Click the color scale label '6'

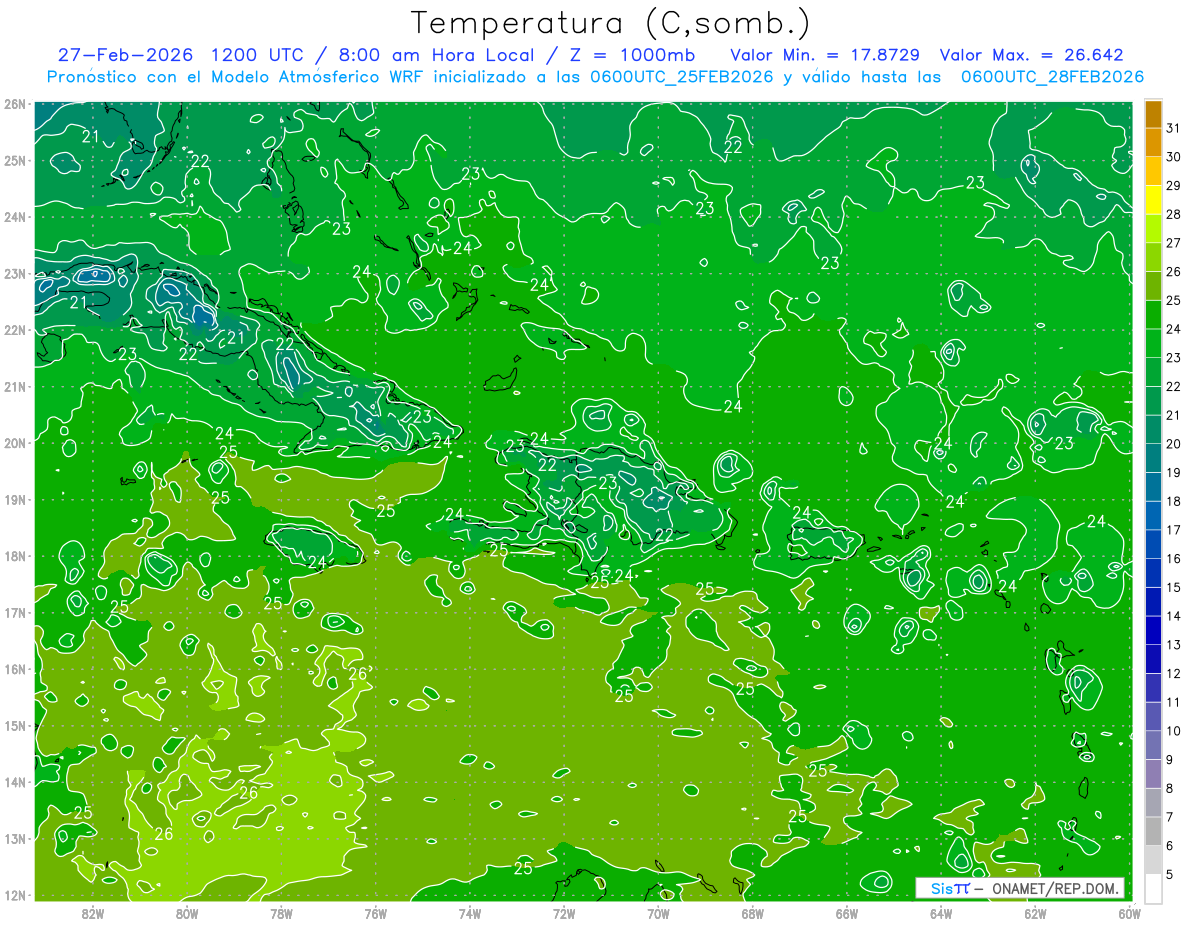click(x=1171, y=846)
